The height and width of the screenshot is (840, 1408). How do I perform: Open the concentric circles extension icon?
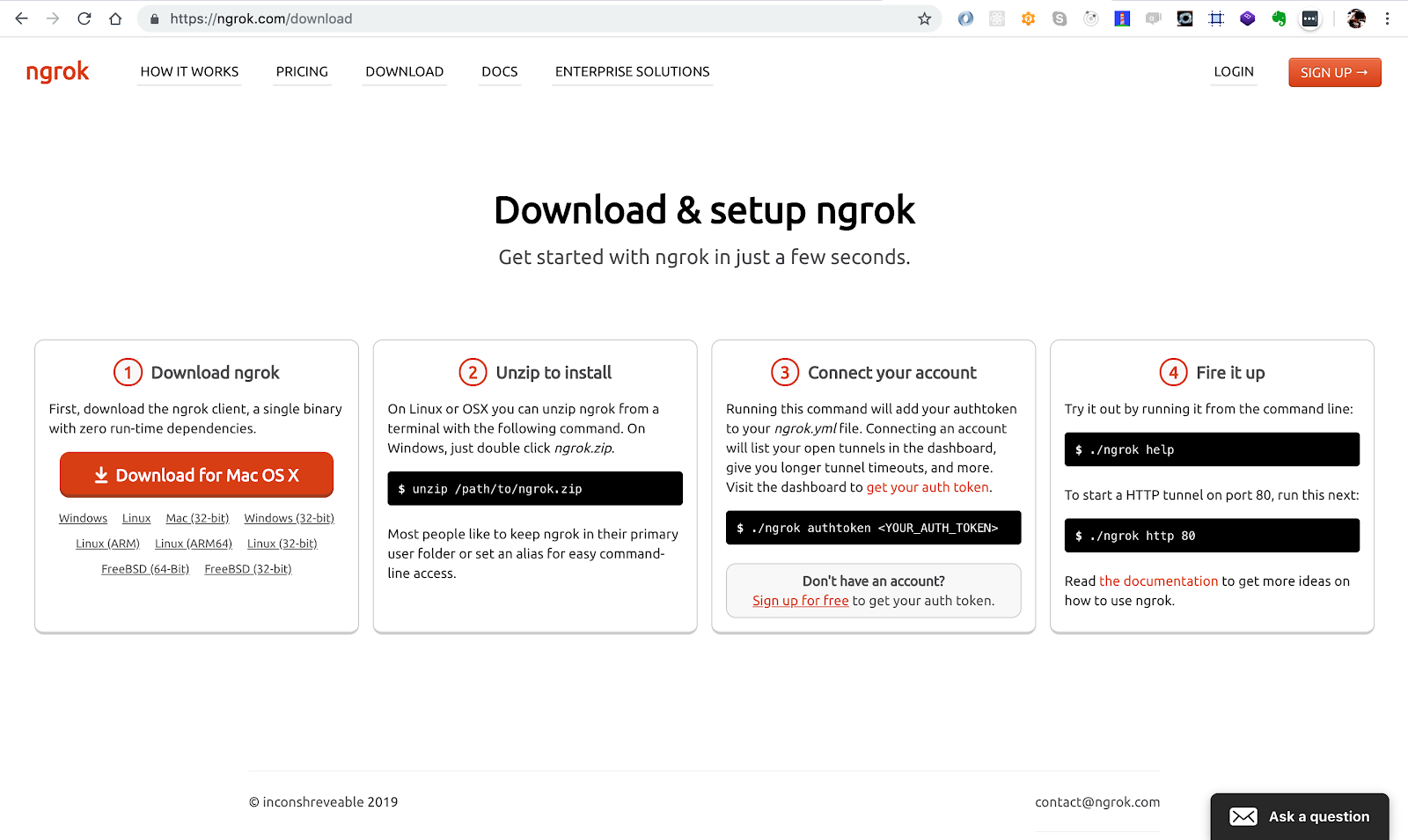tap(1091, 18)
